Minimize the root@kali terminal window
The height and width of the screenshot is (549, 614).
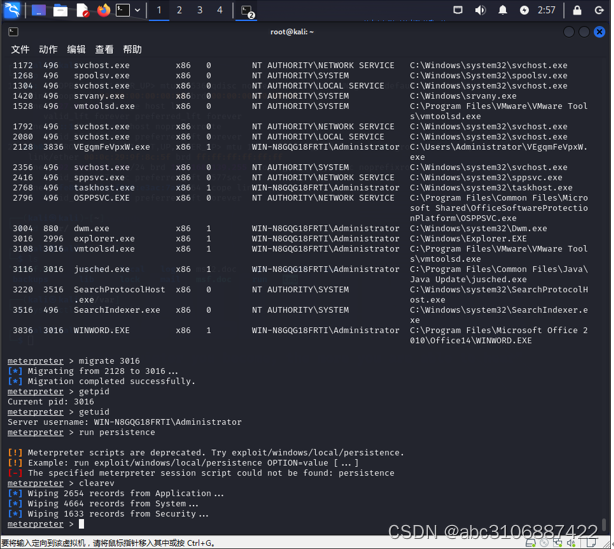tap(569, 32)
